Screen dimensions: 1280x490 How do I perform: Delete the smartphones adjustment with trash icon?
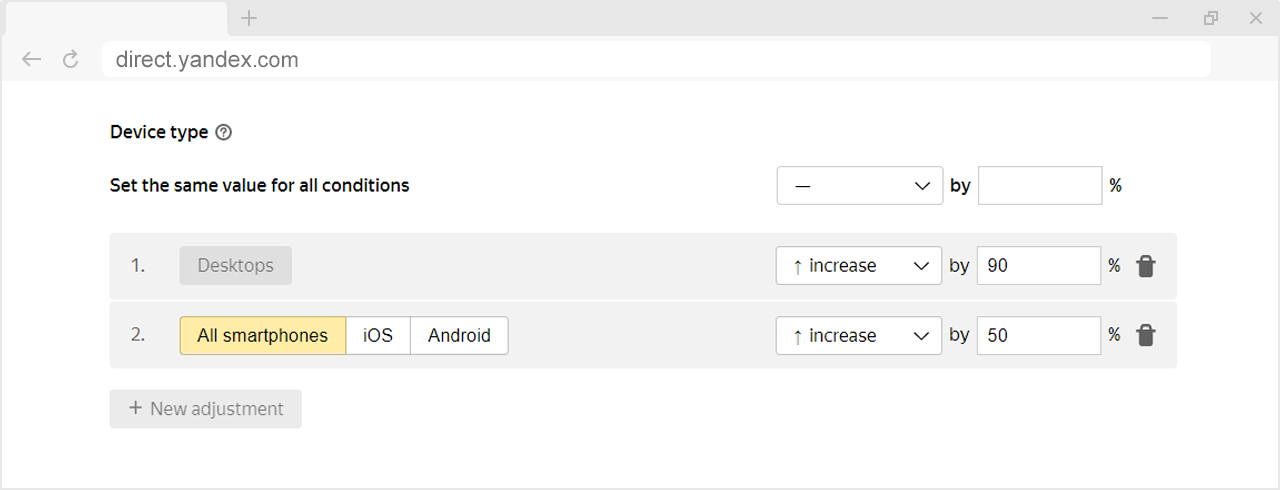1146,336
